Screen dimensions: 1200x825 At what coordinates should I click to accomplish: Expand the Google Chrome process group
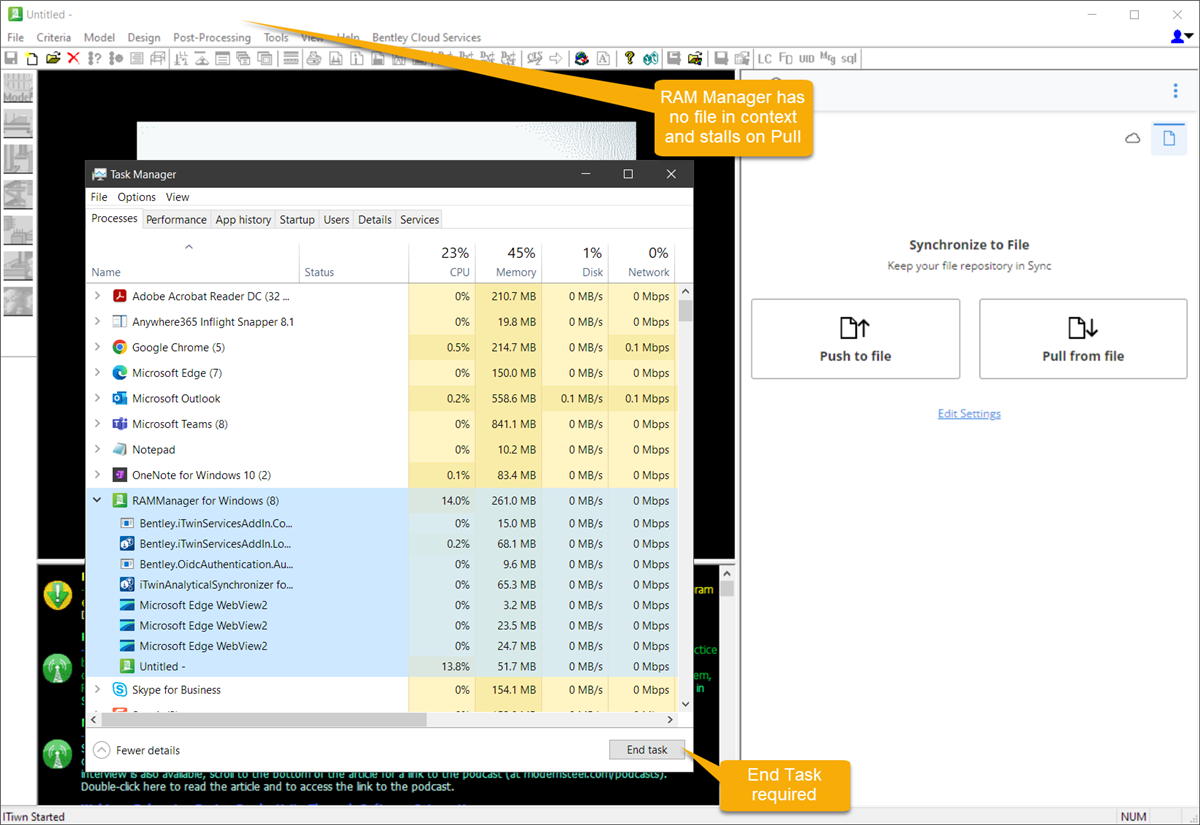point(97,347)
